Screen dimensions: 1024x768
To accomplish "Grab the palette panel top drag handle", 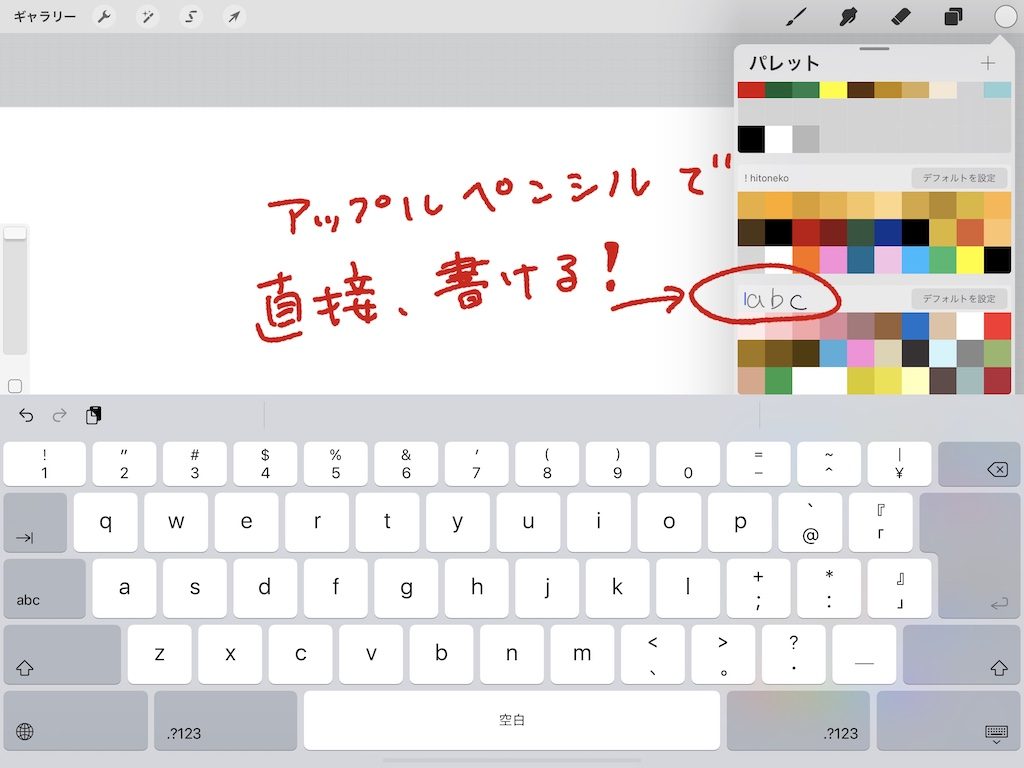I will (874, 48).
